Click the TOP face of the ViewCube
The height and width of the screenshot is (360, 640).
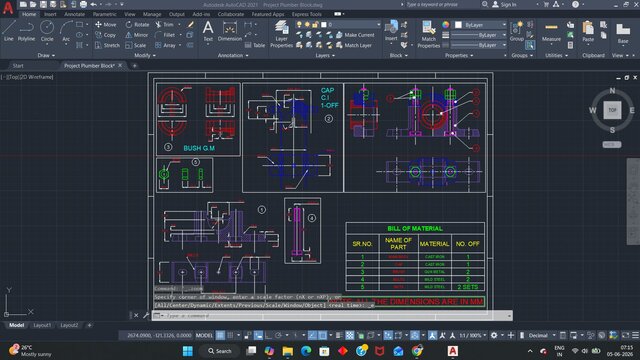click(x=612, y=110)
